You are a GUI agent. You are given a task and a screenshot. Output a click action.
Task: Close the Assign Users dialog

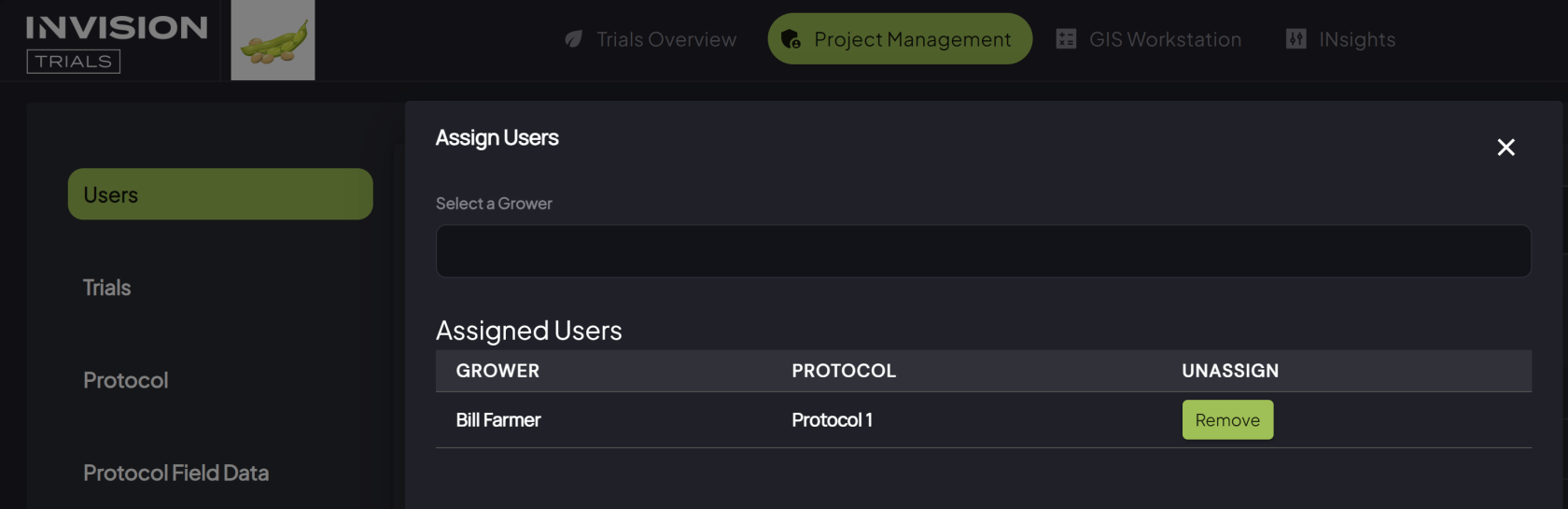[1505, 148]
